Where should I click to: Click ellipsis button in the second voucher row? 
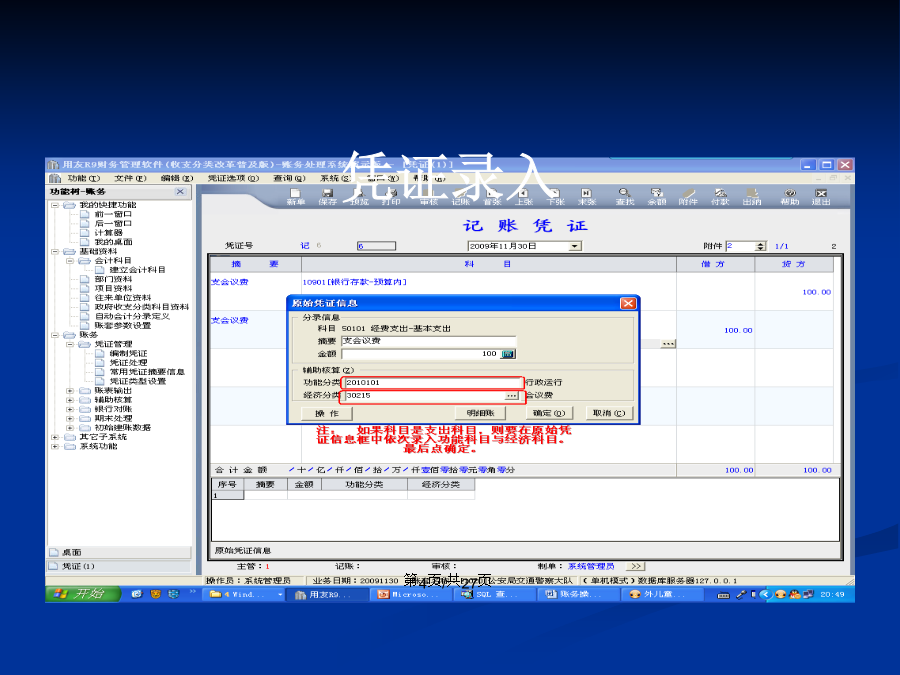(668, 344)
